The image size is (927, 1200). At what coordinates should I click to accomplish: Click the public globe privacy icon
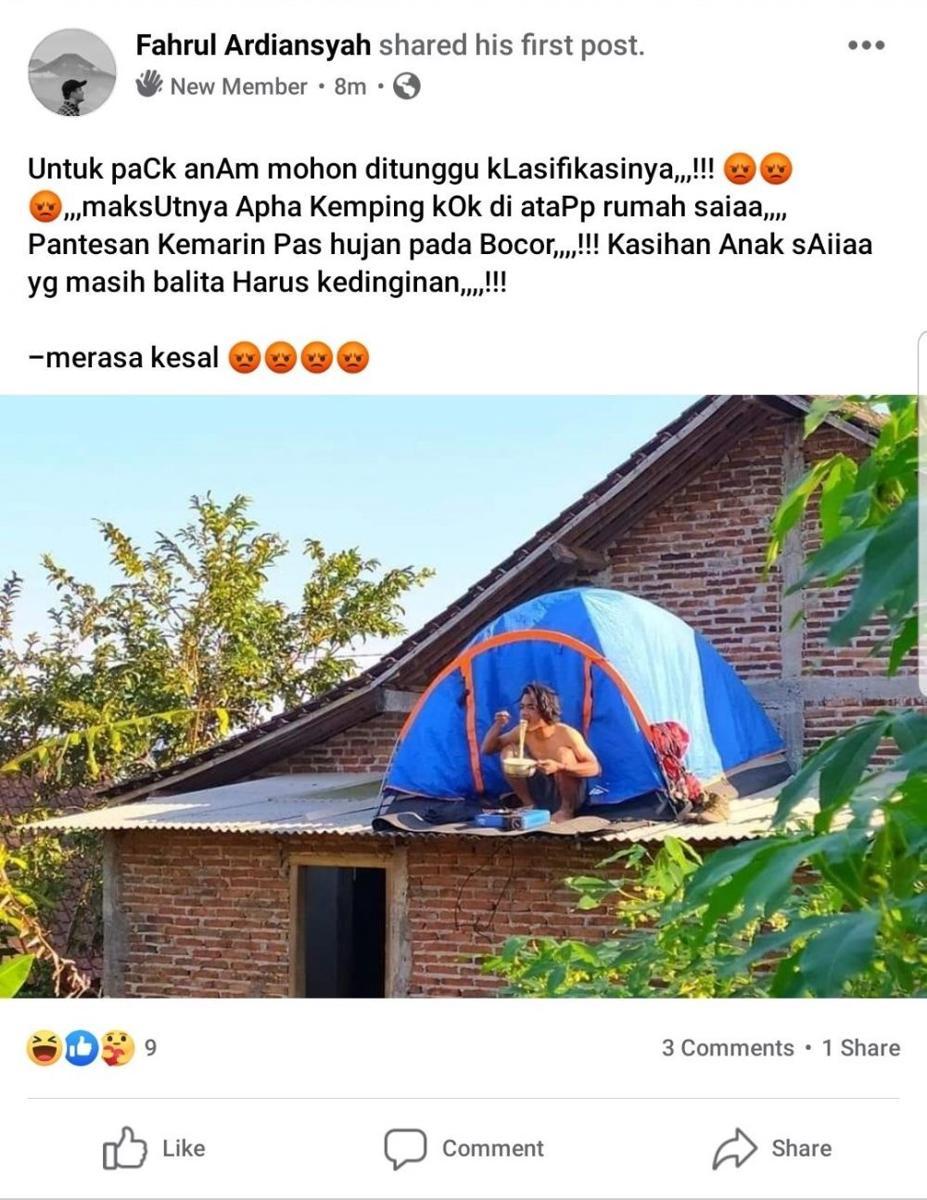407,86
